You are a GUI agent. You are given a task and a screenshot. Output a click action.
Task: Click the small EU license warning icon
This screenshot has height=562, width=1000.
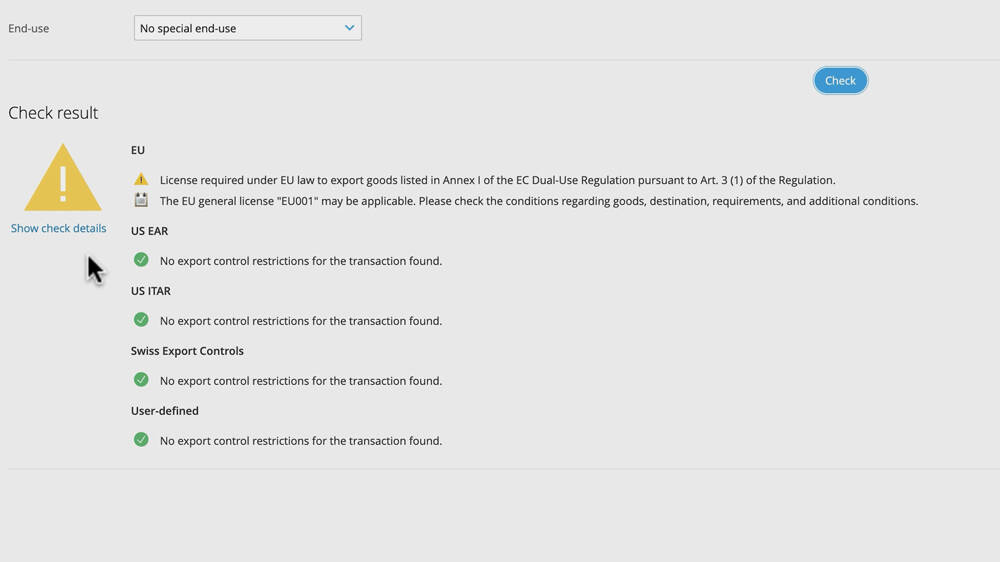tap(141, 179)
